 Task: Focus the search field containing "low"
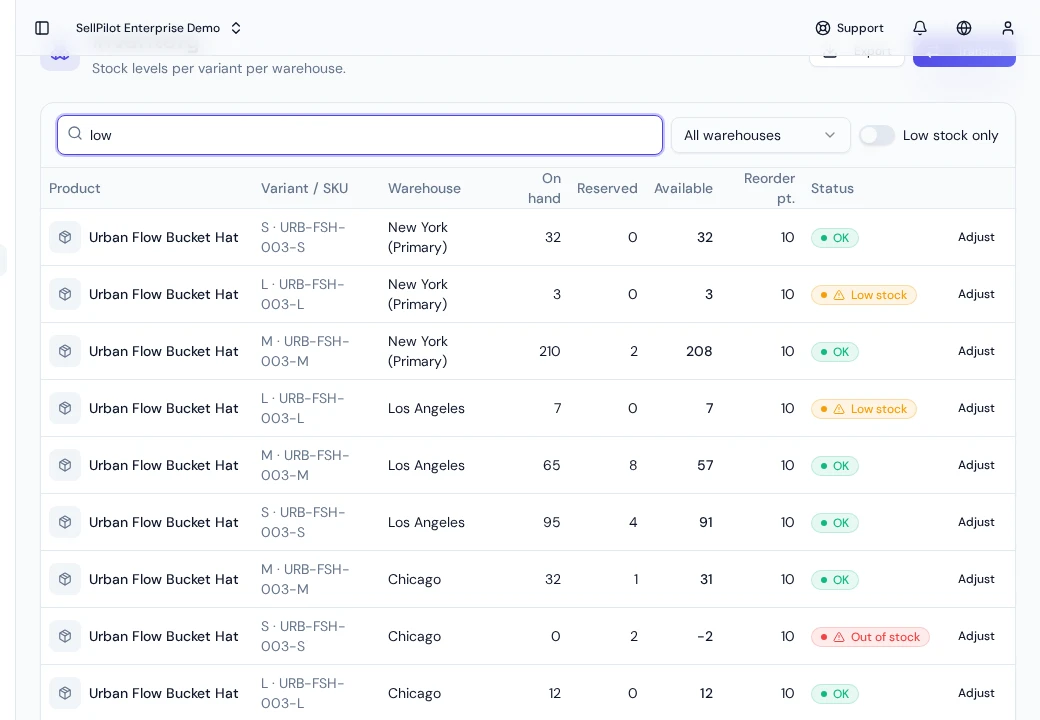[359, 135]
